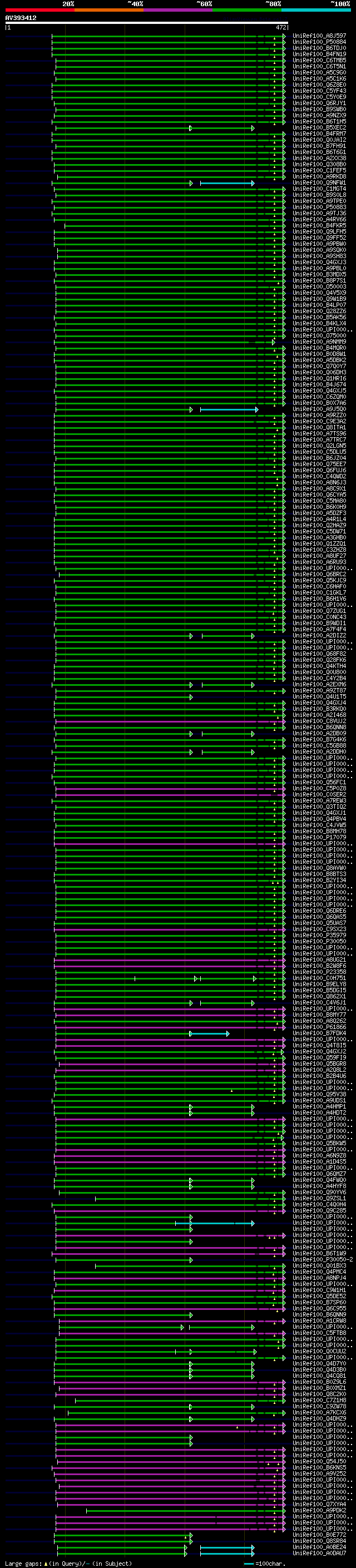Select hit UniRef100_C1FEF5
This screenshot has height=1568, width=356.
pyautogui.click(x=319, y=170)
